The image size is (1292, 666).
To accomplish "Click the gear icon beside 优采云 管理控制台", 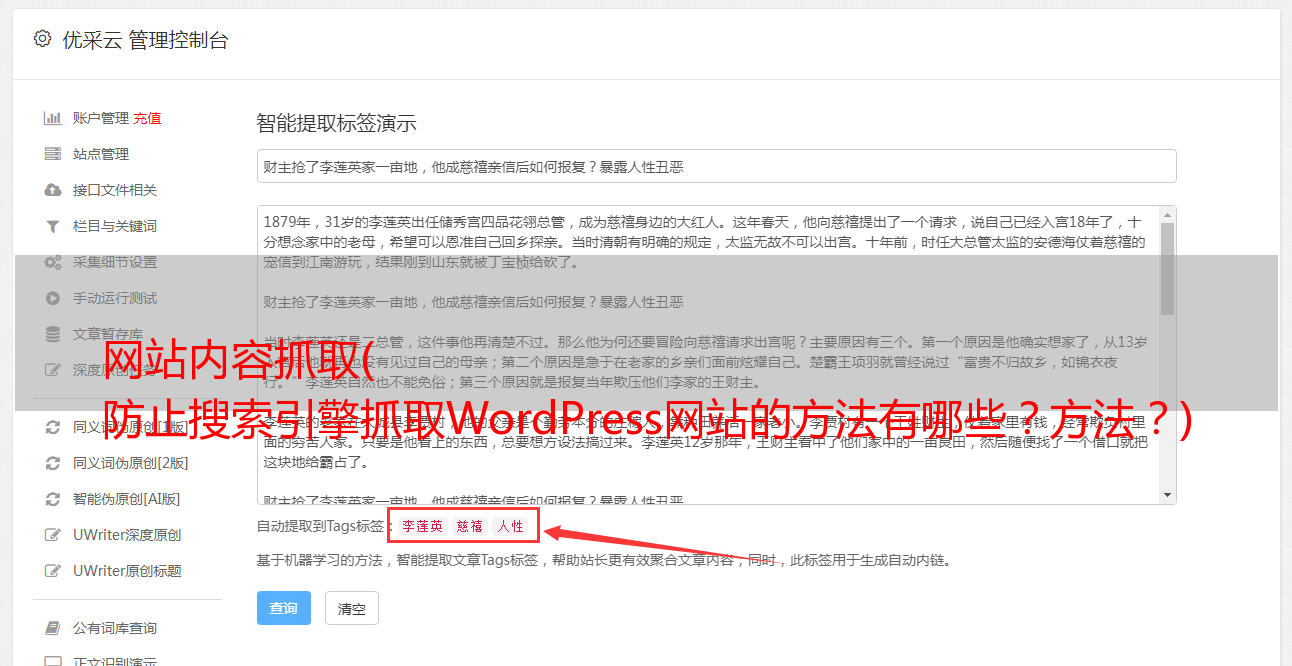I will tap(42, 39).
